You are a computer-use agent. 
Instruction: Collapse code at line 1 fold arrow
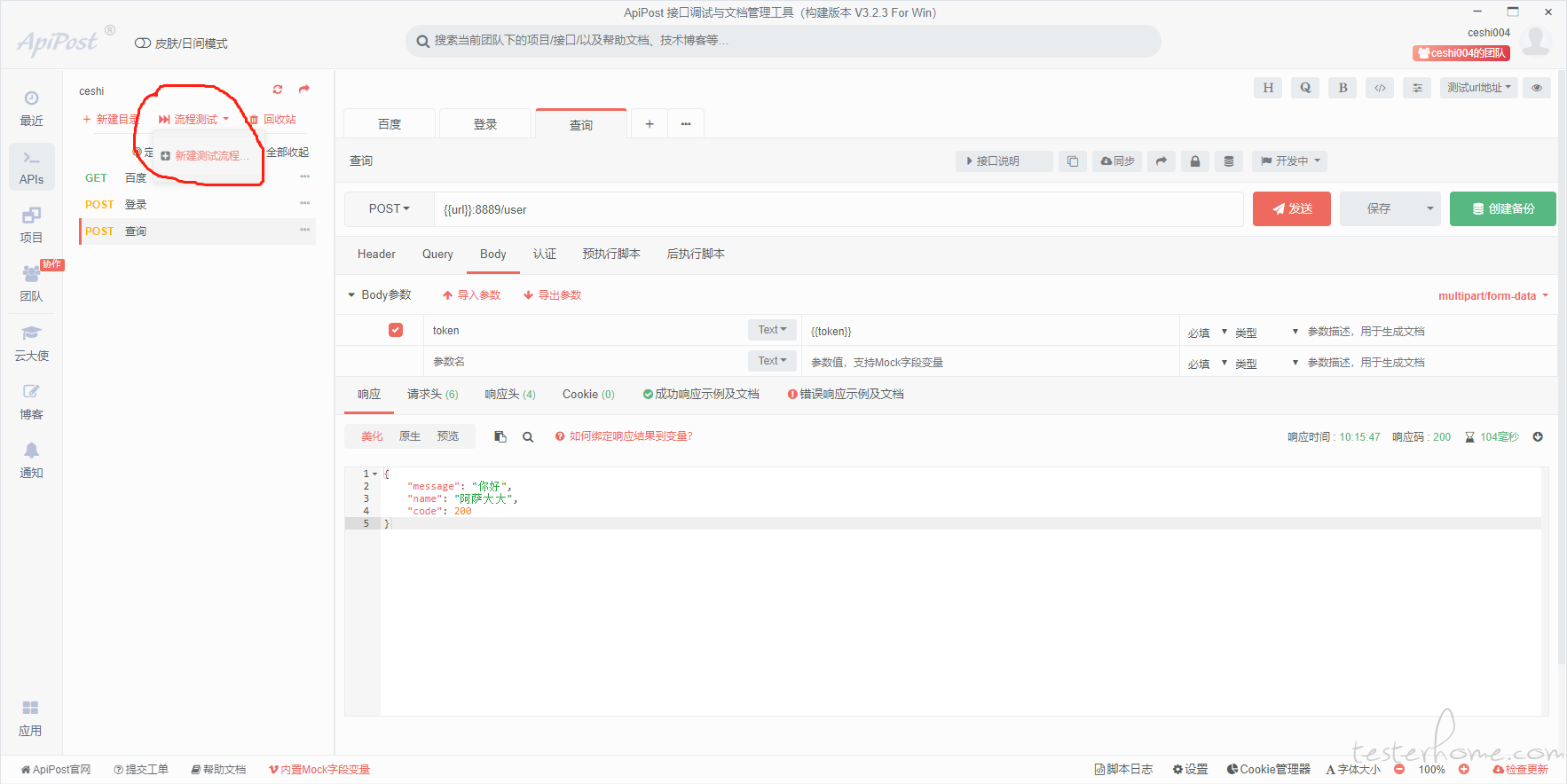click(375, 474)
